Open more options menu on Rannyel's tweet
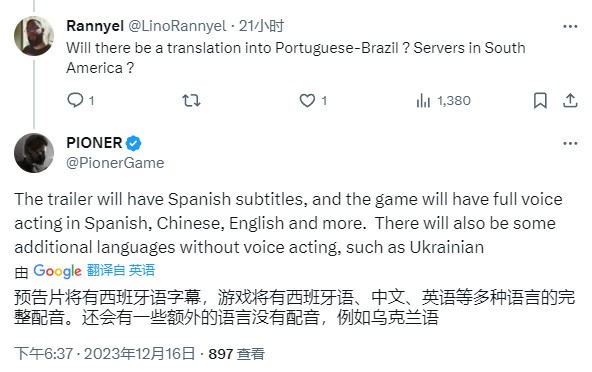This screenshot has width=592, height=372. click(570, 26)
